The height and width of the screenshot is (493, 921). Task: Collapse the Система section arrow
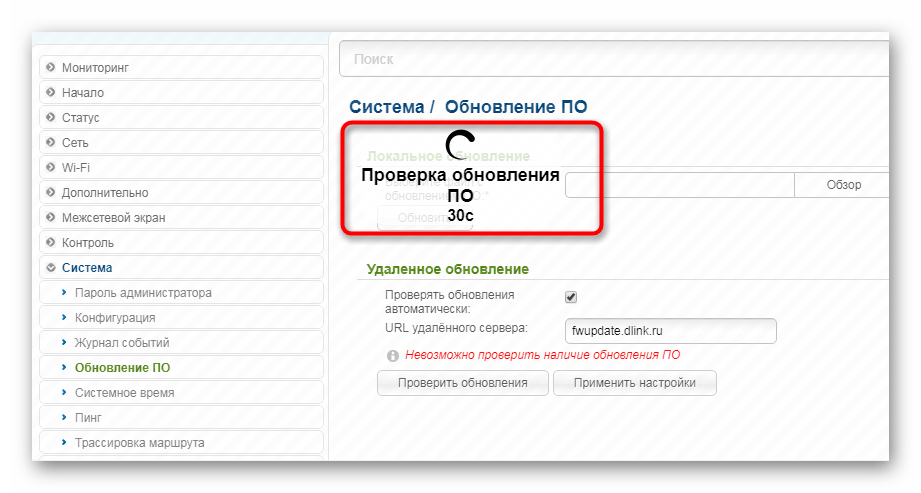[x=51, y=267]
